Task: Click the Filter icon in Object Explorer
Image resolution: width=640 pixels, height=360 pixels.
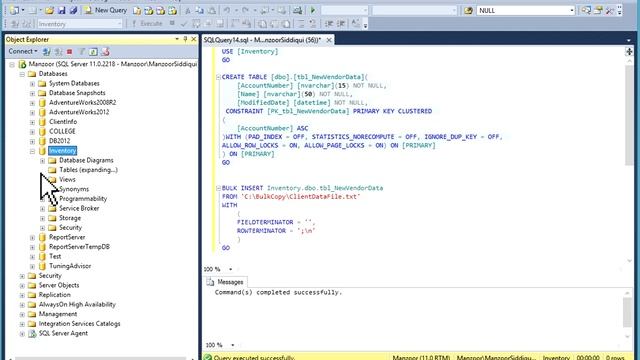Action: pyautogui.click(x=82, y=52)
